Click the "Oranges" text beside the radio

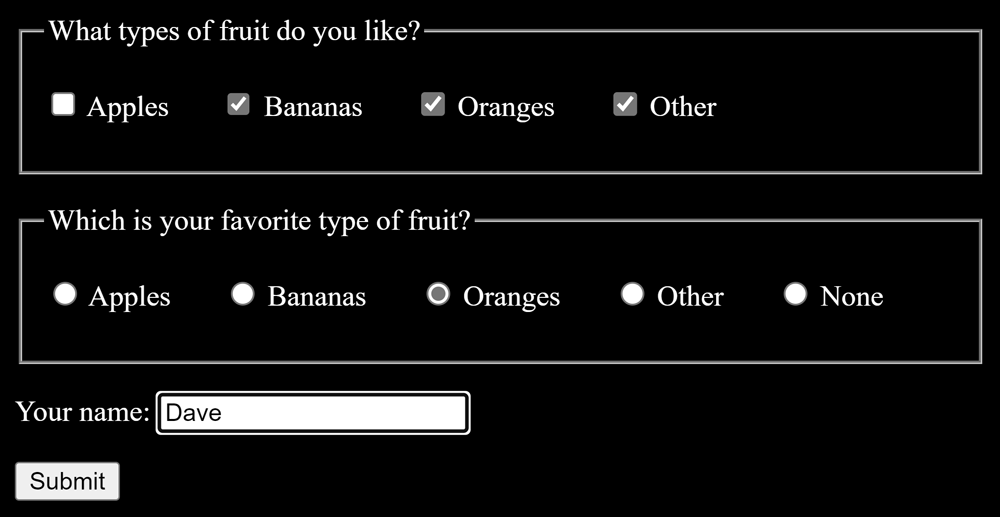coord(511,297)
